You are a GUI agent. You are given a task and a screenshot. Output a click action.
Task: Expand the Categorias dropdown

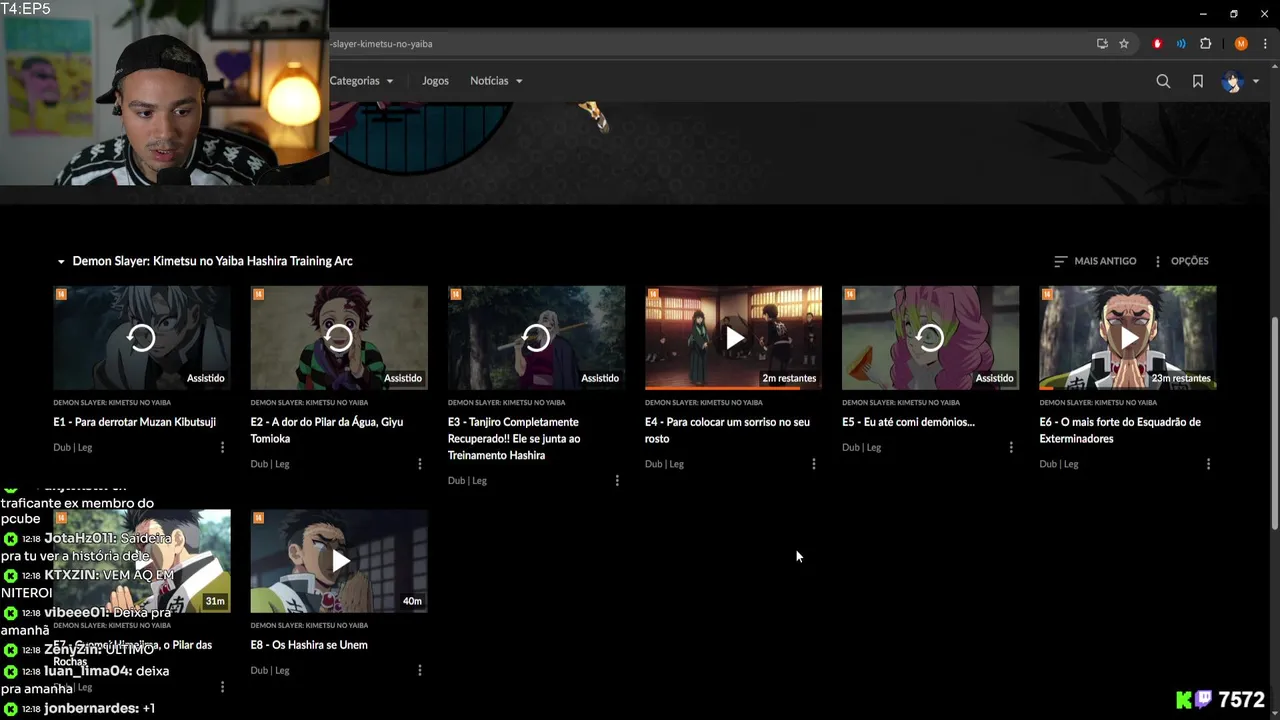(x=361, y=81)
